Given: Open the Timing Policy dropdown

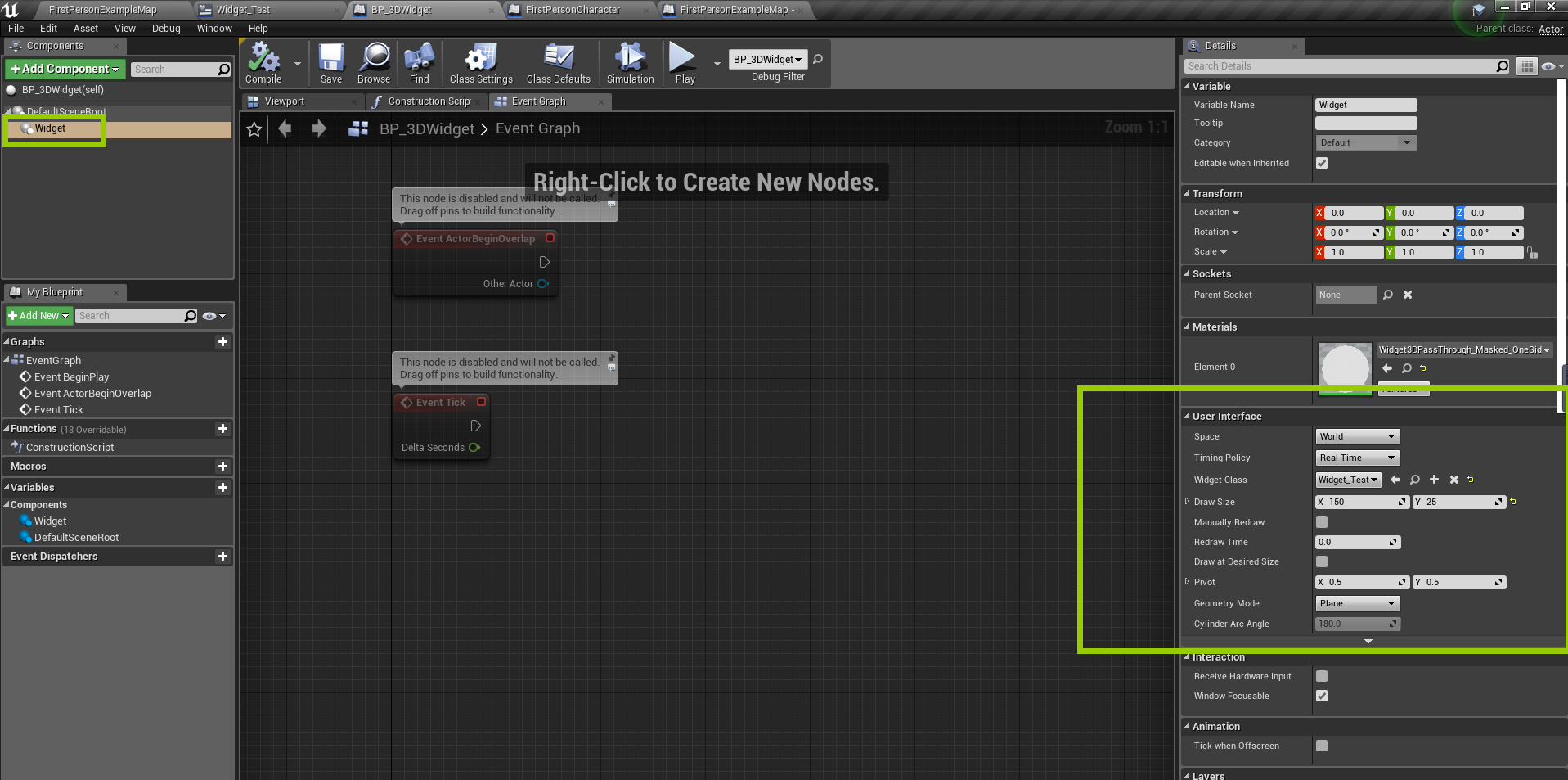Looking at the screenshot, I should coord(1357,458).
